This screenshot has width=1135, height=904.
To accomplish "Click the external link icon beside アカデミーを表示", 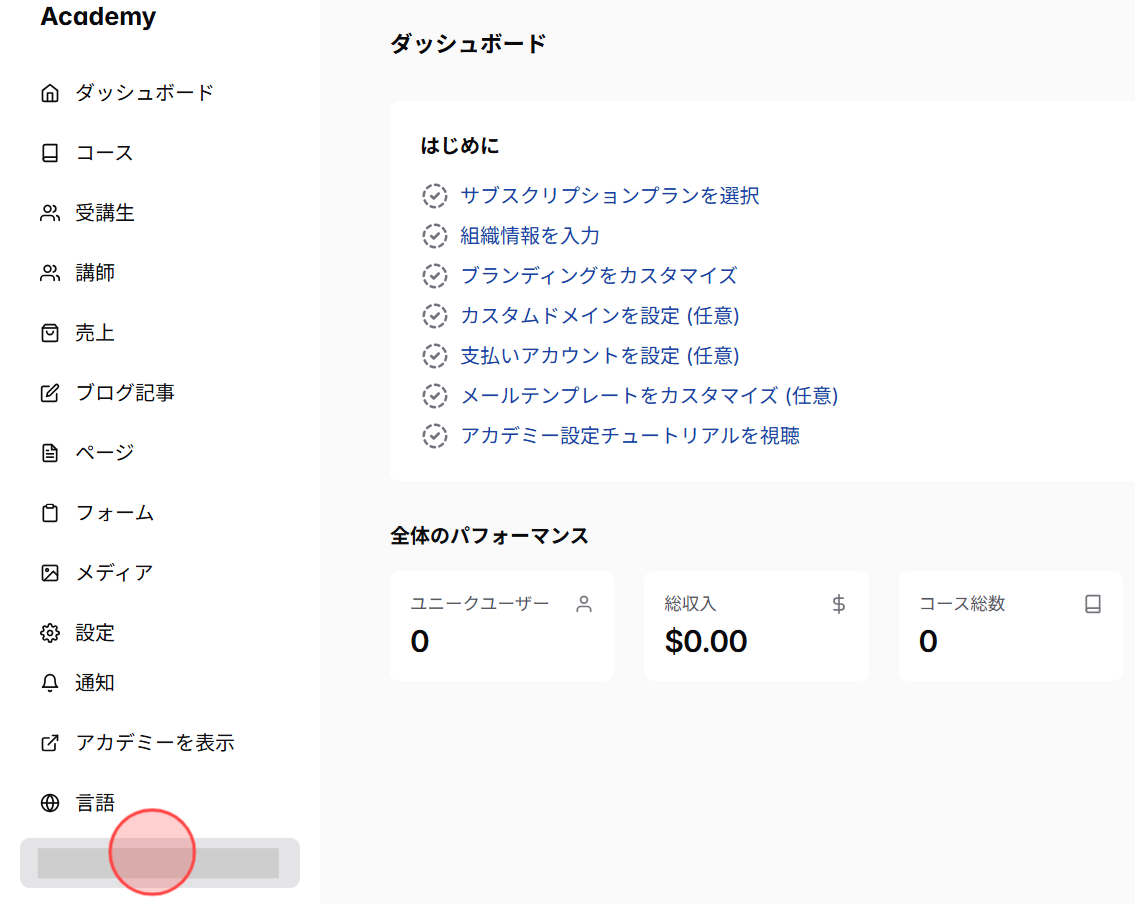I will 49,742.
